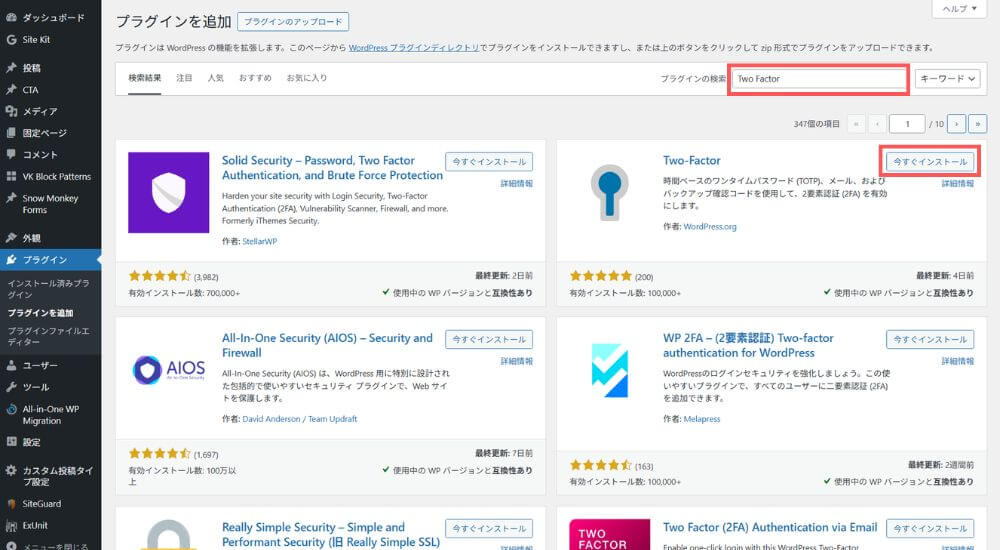Jump to last page of results
The height and width of the screenshot is (550, 1000).
(978, 124)
